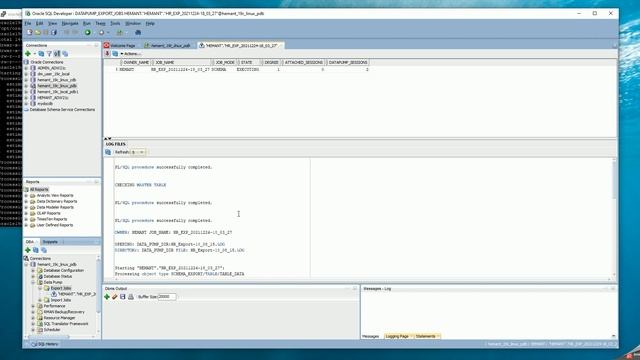This screenshot has height=360, width=640.
Task: Open the Actions dropdown in the job tab
Action: pyautogui.click(x=130, y=53)
